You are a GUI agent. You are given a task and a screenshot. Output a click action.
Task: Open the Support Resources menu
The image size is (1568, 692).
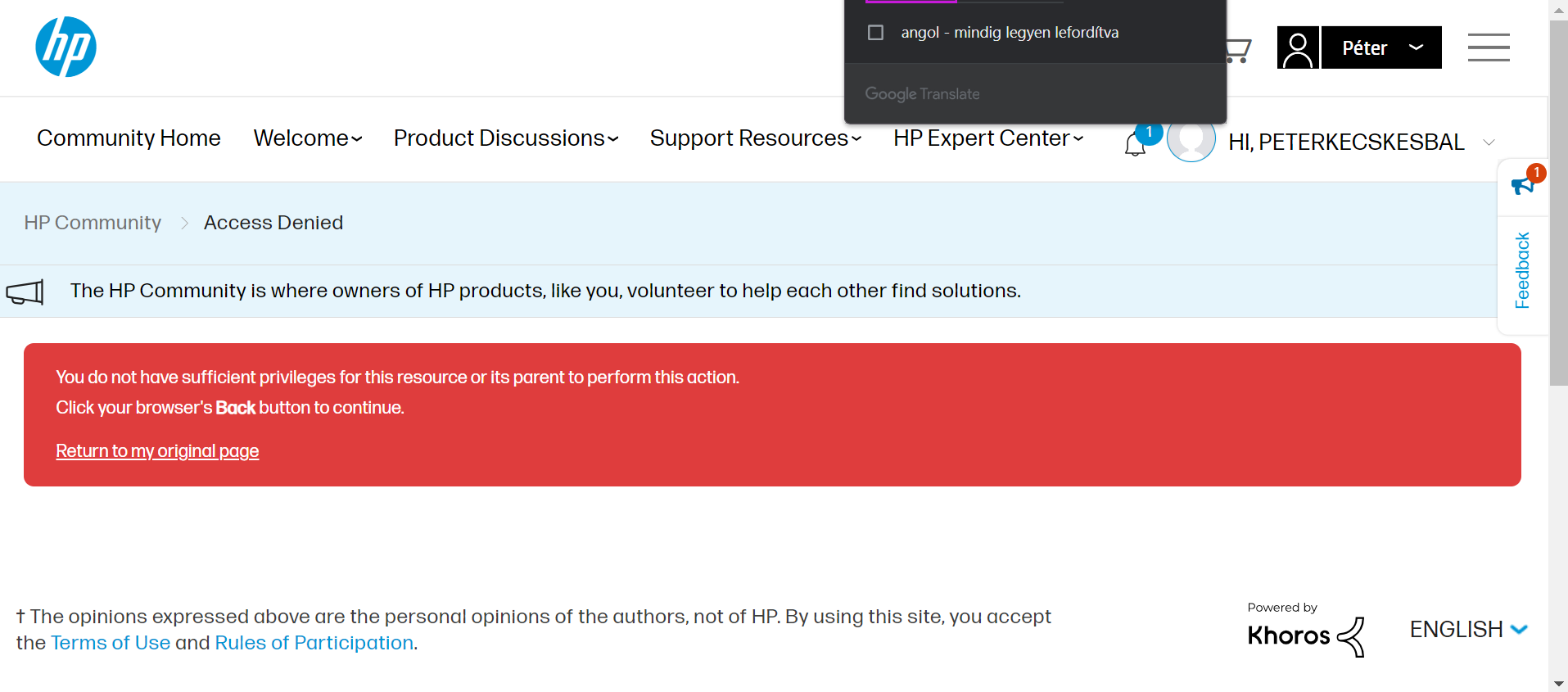tap(755, 138)
